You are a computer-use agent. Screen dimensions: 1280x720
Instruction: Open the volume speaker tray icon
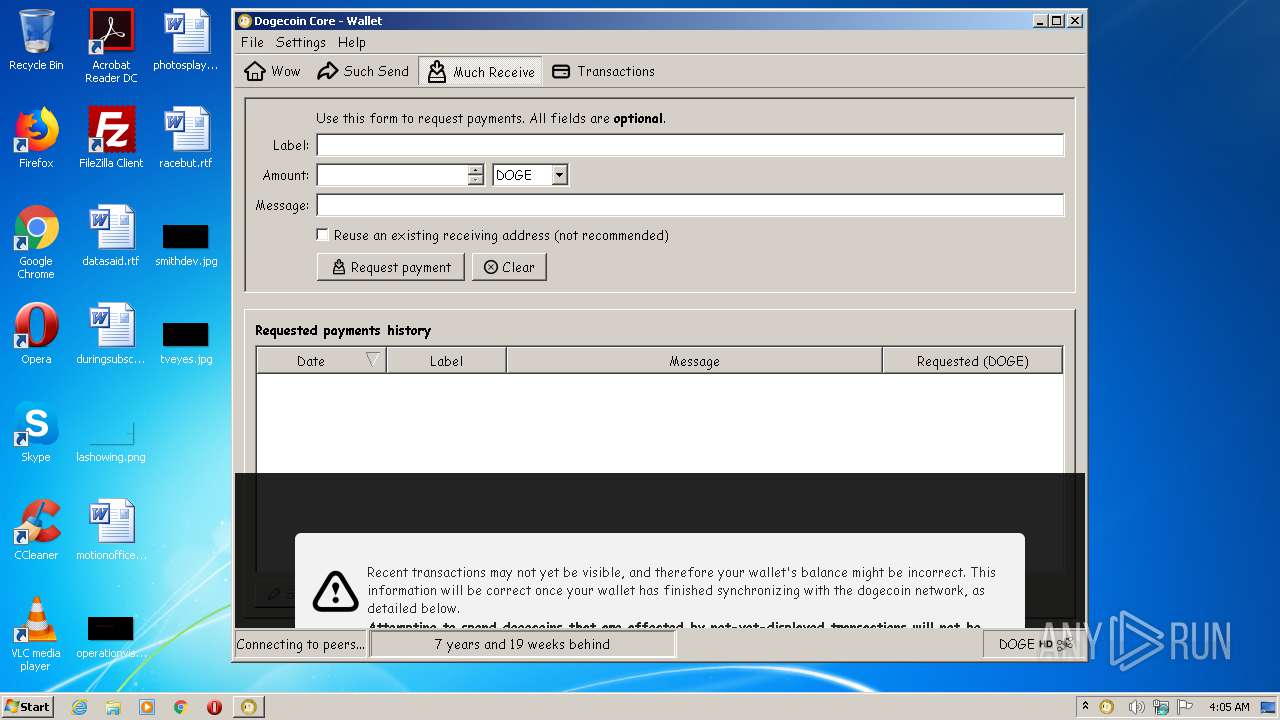pos(1136,707)
